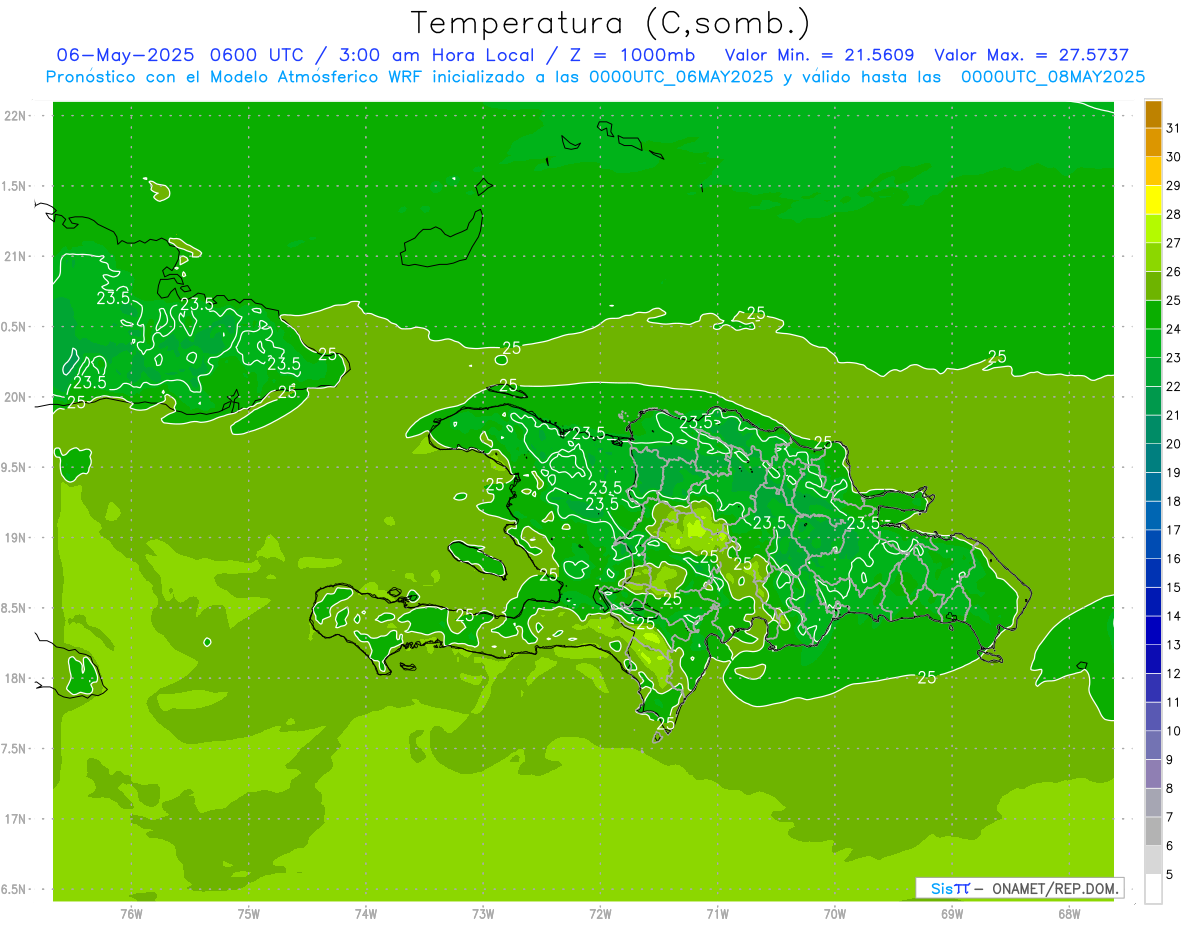Click the 19N latitude axis label
The width and height of the screenshot is (1200, 927).
[x=17, y=538]
